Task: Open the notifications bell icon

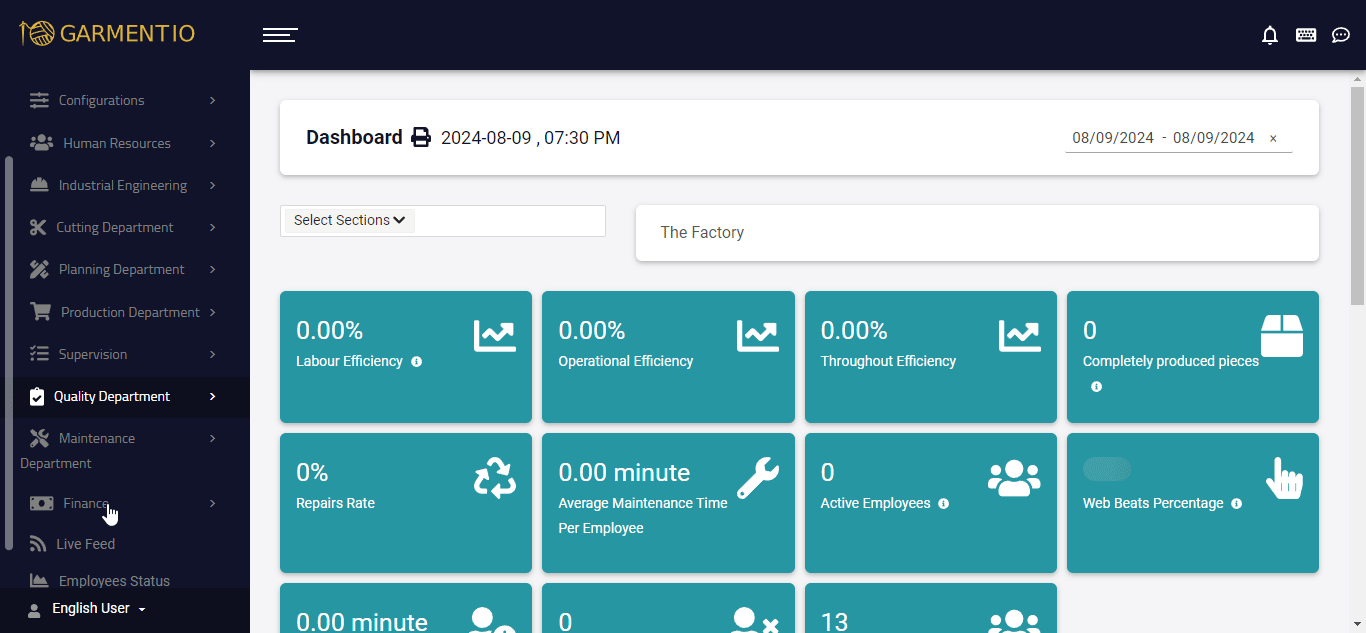Action: pos(1270,35)
